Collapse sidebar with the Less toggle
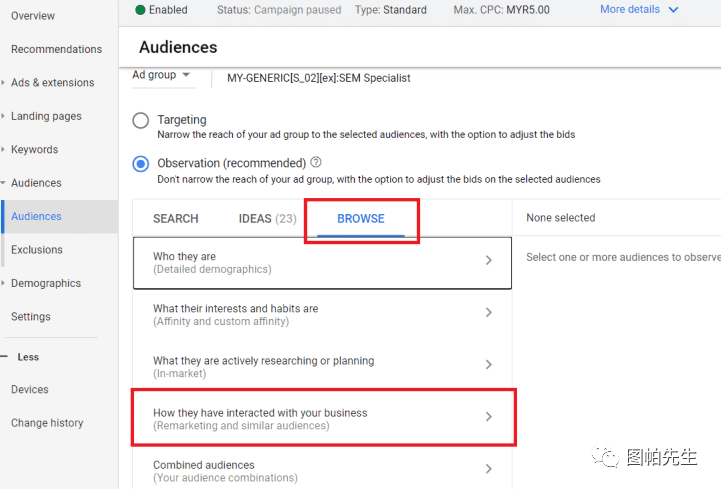 (28, 357)
